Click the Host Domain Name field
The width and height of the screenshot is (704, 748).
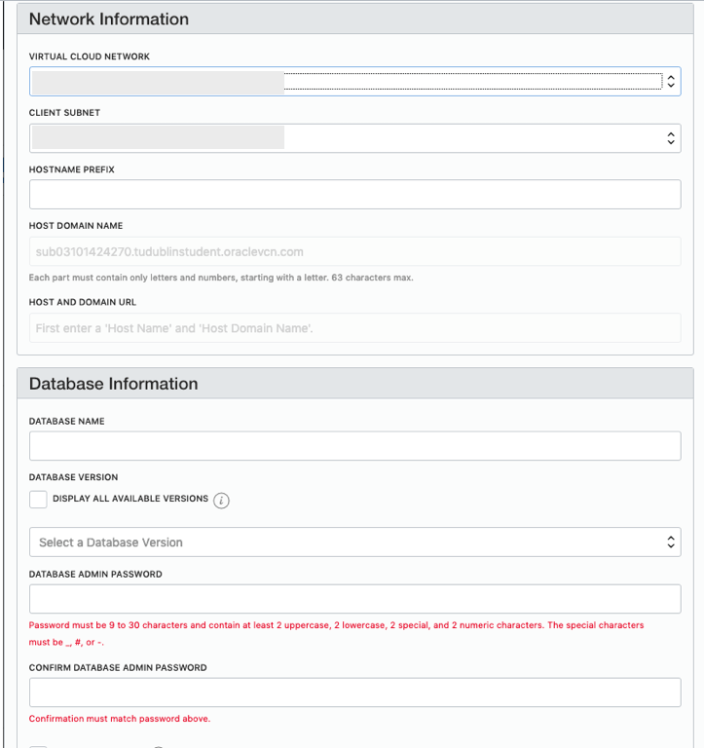pyautogui.click(x=355, y=252)
